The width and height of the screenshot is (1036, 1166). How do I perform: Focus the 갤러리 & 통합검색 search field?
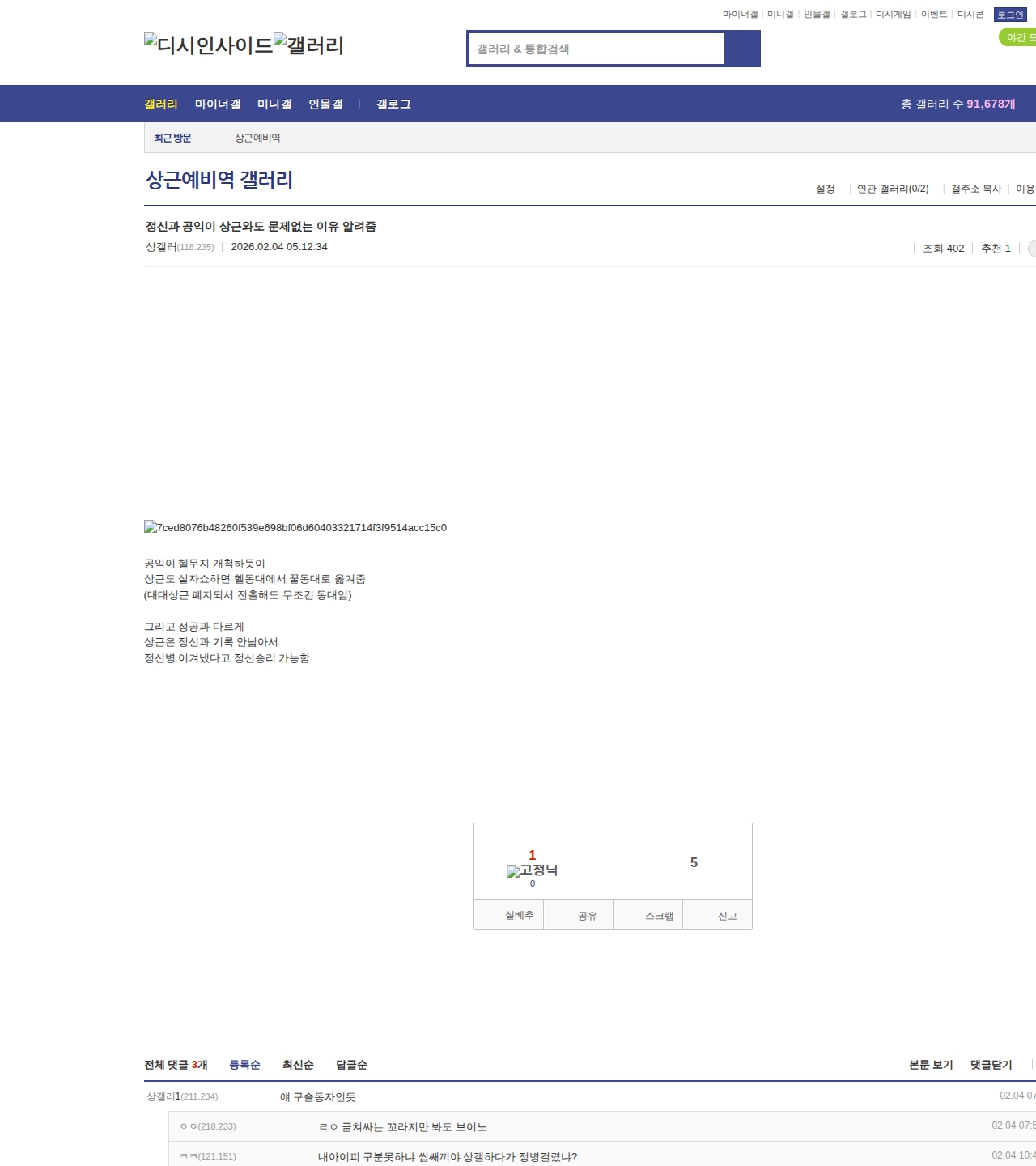coord(597,49)
